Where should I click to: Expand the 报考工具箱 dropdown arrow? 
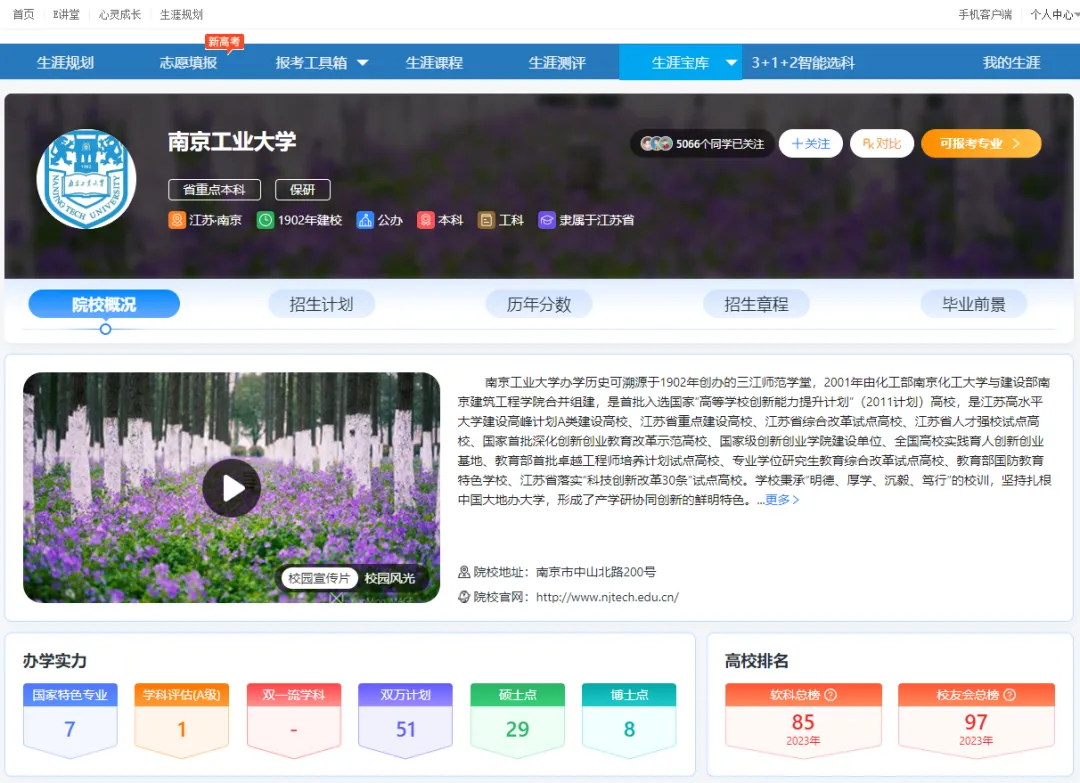pos(362,63)
